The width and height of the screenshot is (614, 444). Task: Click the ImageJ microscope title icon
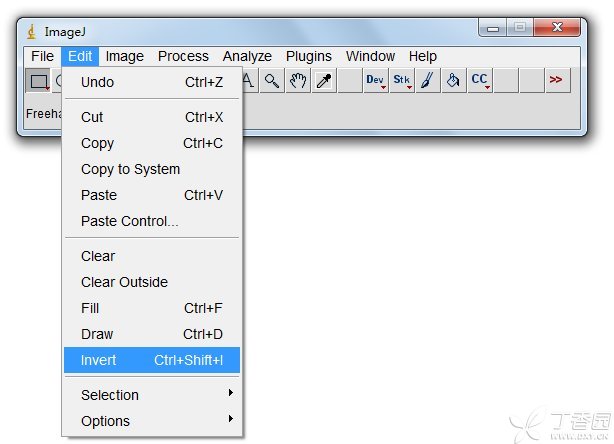pyautogui.click(x=32, y=32)
